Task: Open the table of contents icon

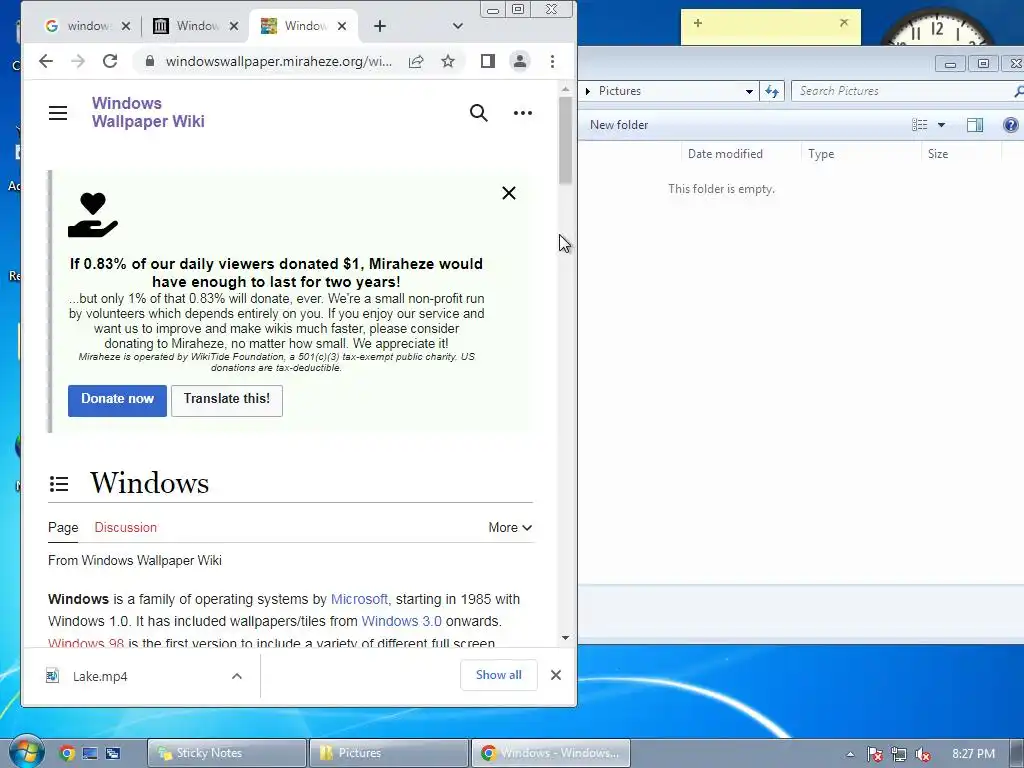Action: tap(59, 484)
